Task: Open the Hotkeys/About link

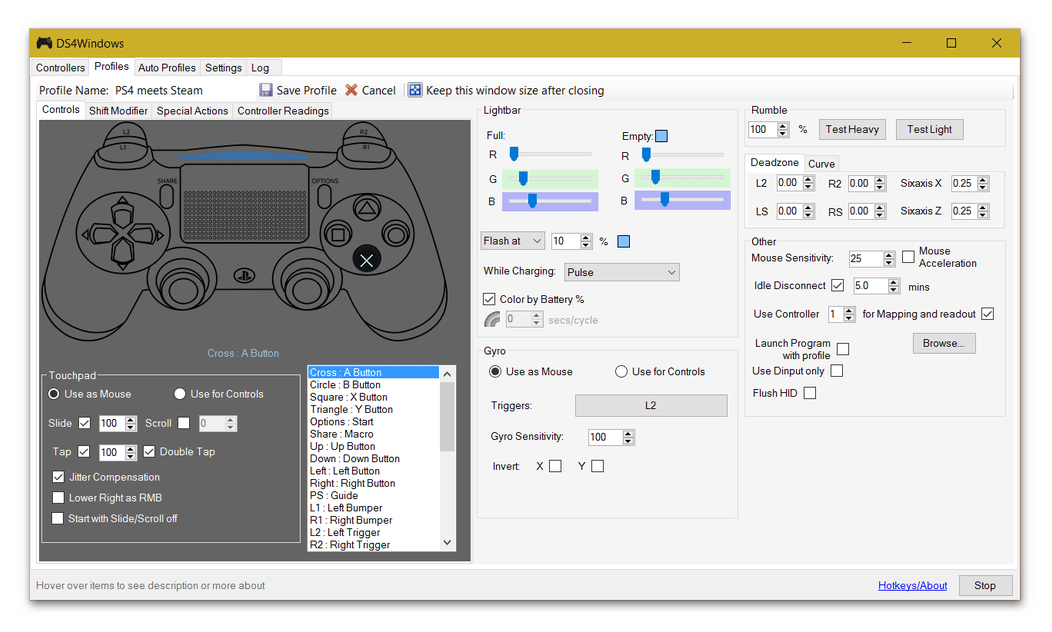Action: pos(912,586)
